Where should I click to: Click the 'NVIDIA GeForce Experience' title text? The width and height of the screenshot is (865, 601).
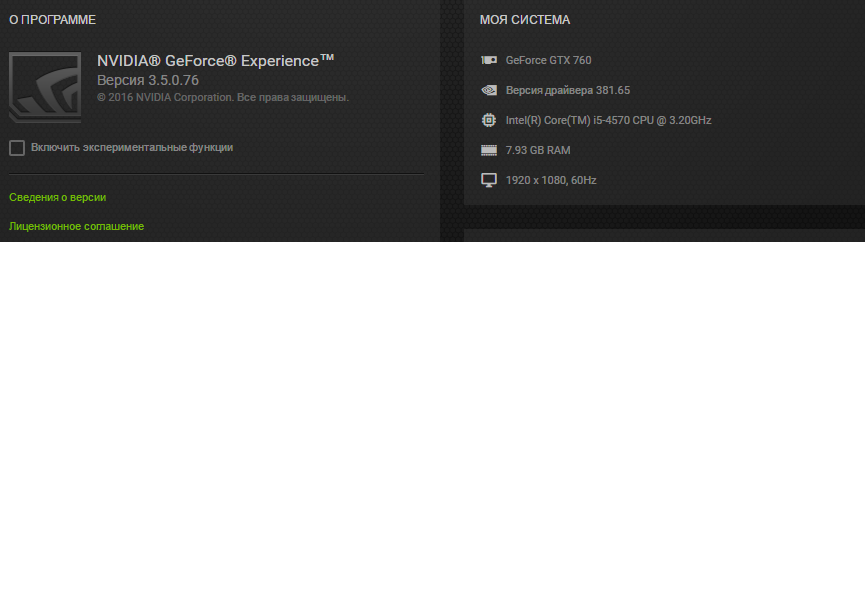pyautogui.click(x=216, y=60)
